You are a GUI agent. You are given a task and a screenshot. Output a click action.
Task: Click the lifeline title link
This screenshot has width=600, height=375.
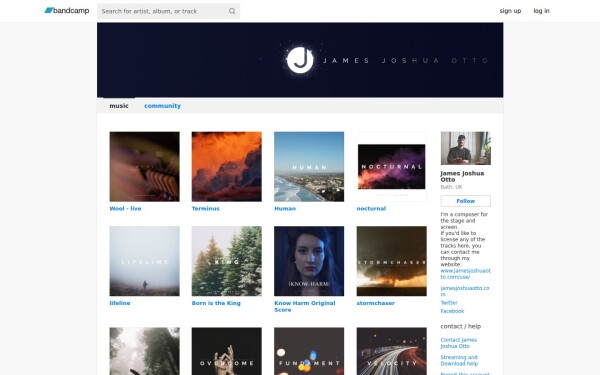coord(120,303)
